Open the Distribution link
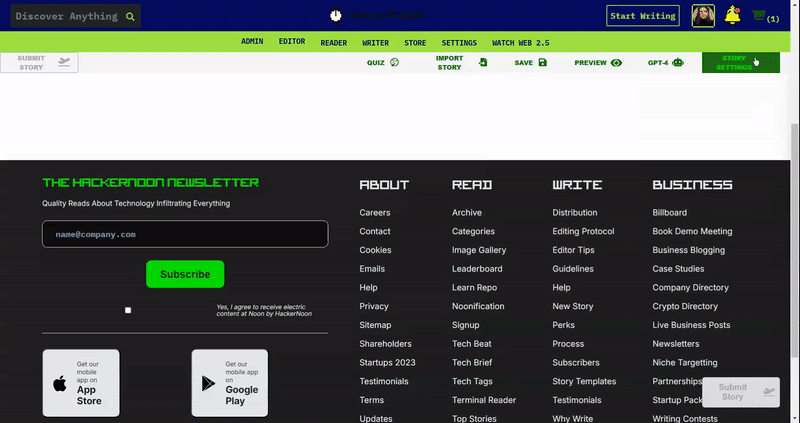This screenshot has width=800, height=423. 574,212
